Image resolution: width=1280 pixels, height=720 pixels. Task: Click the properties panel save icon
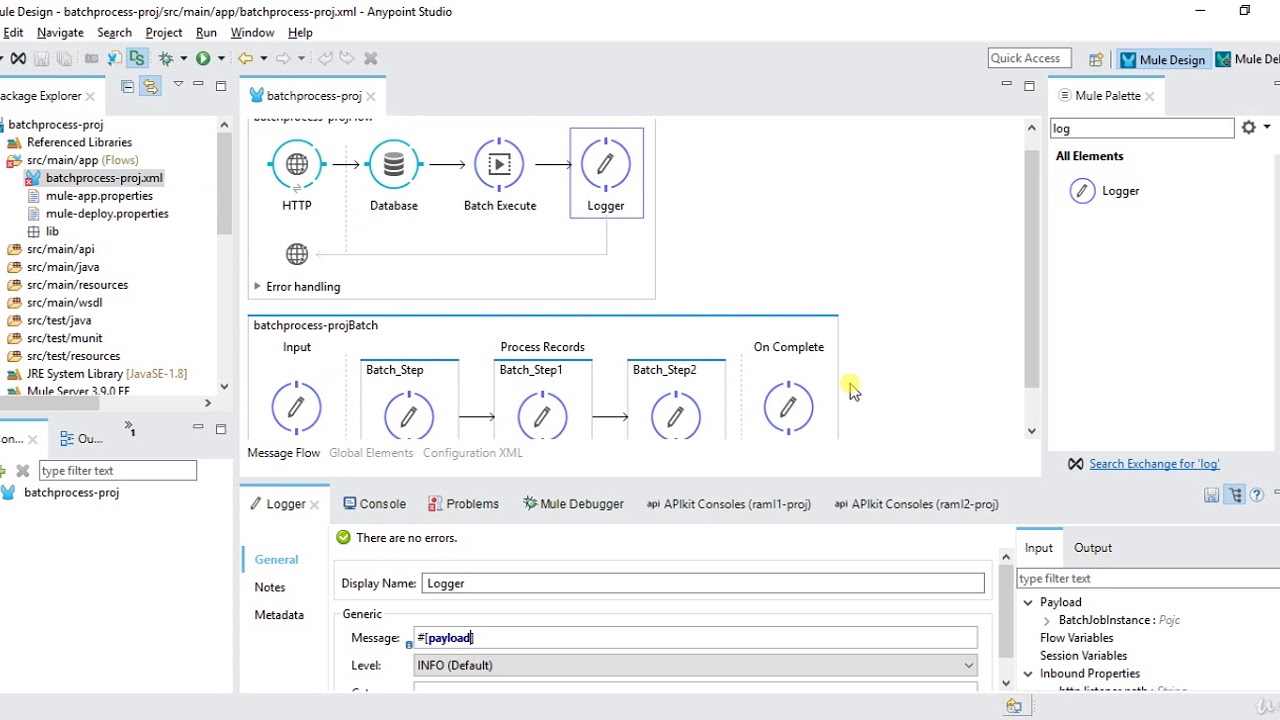[x=1212, y=495]
